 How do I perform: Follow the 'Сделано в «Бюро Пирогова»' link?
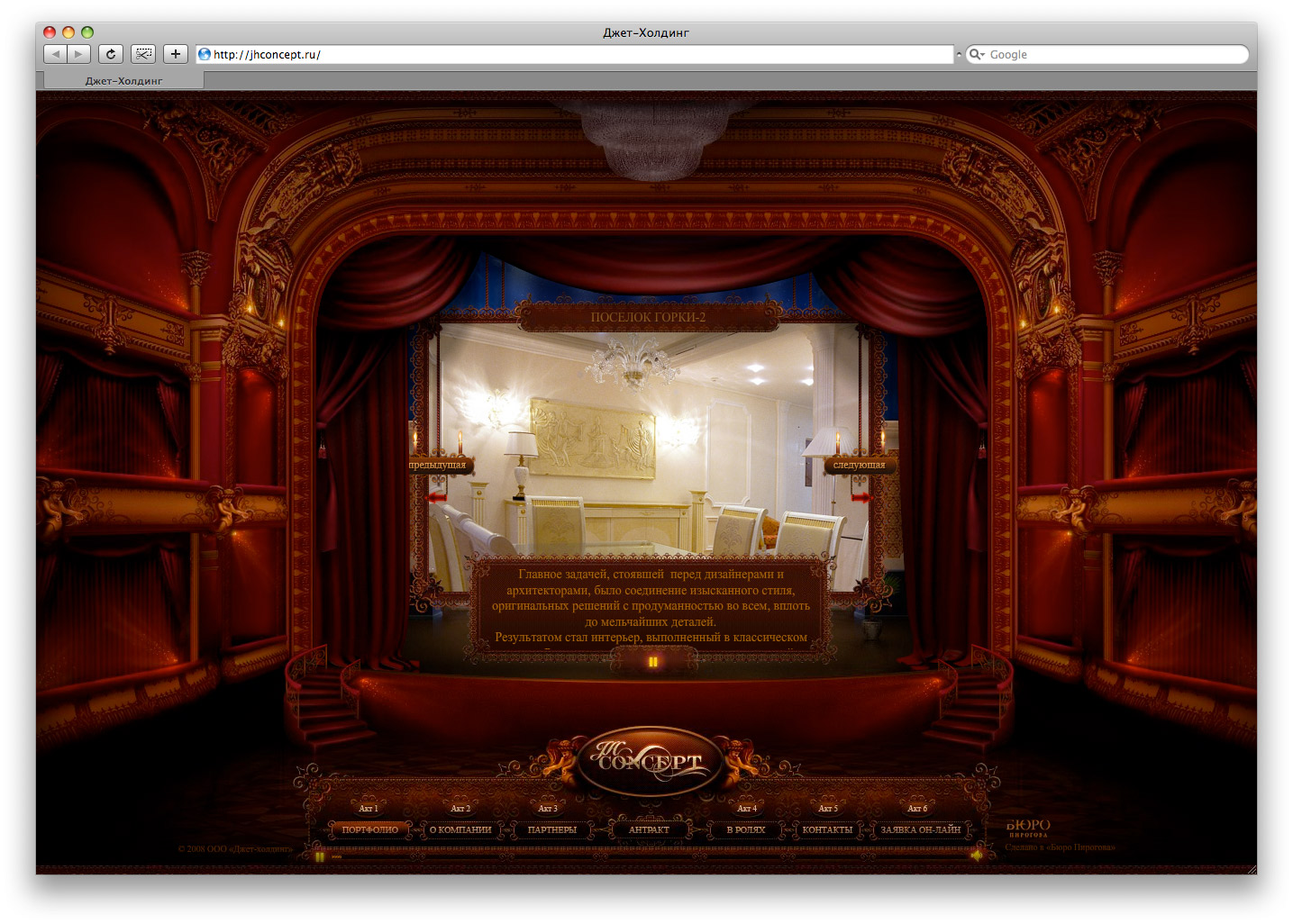point(1060,847)
